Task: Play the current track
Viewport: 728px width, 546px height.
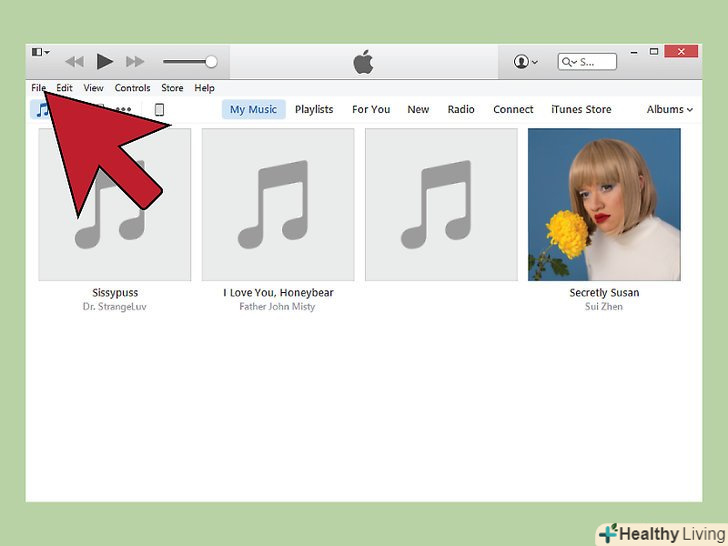Action: click(104, 61)
